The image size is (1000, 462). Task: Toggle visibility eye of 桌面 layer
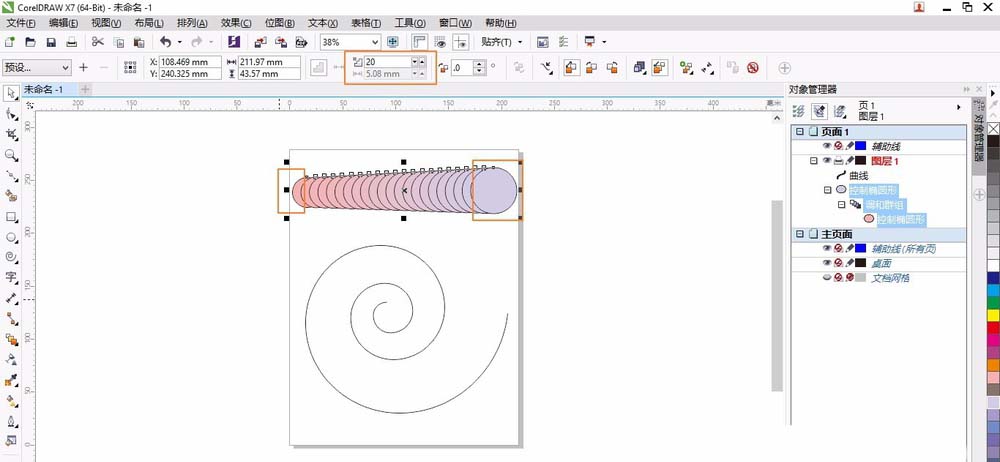(827, 263)
